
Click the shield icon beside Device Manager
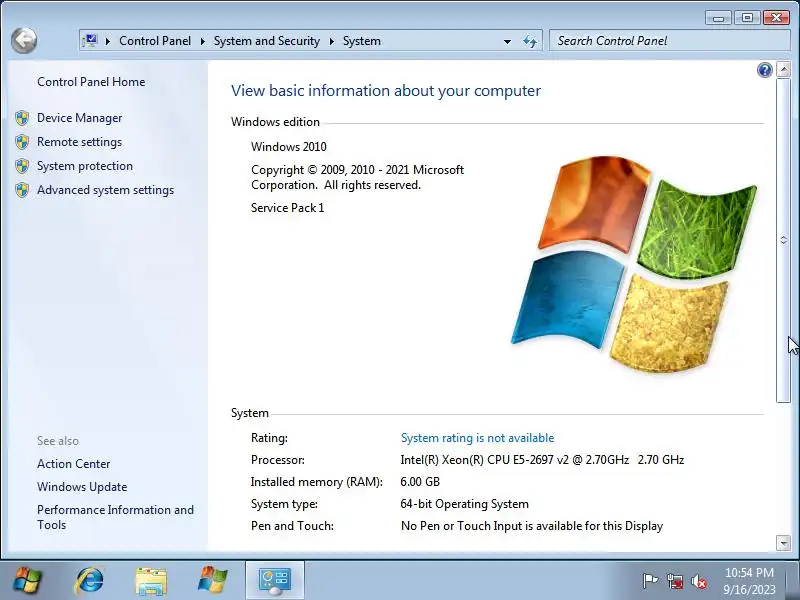point(22,118)
